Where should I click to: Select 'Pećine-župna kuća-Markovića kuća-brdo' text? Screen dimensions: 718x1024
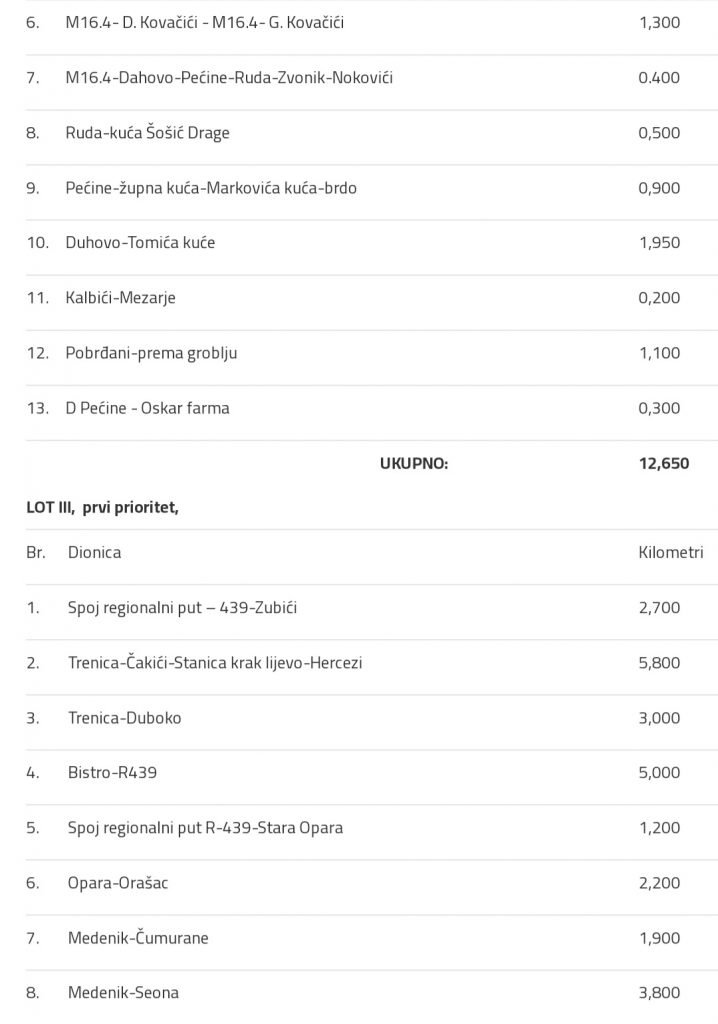211,187
